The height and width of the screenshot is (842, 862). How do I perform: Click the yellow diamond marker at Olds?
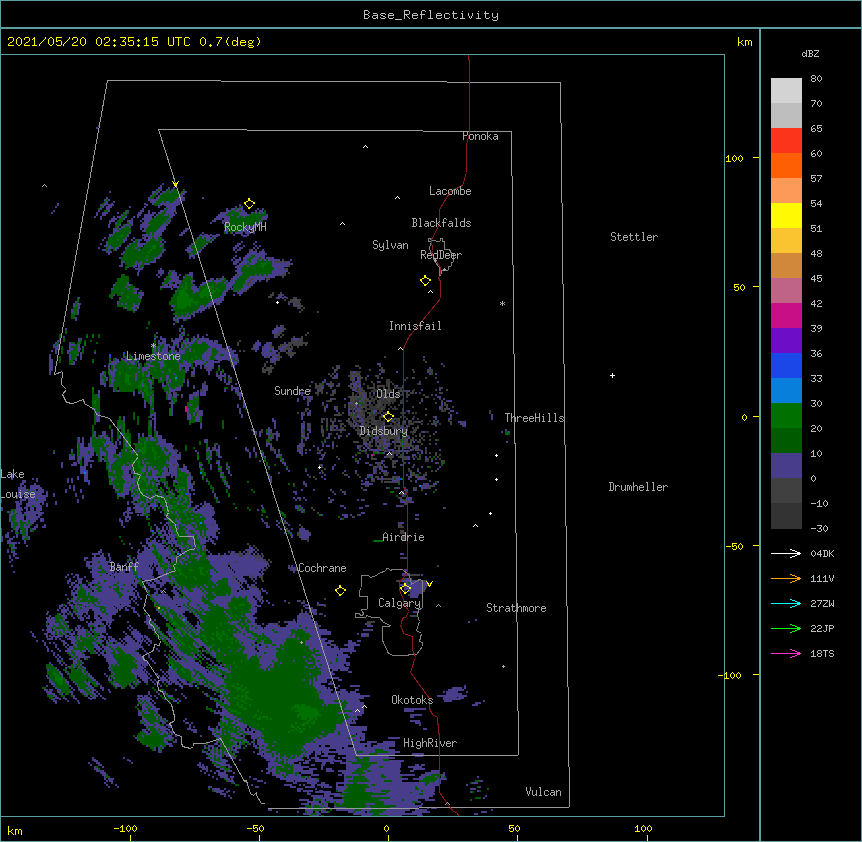[388, 416]
